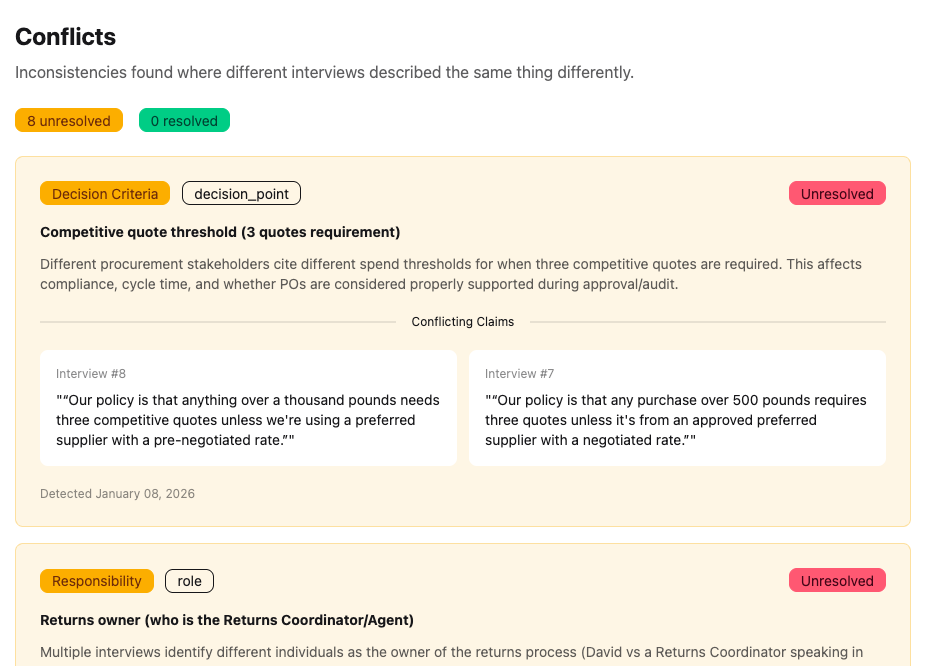The width and height of the screenshot is (930, 666).
Task: Click the Interview #7 quoted claim card
Action: (677, 407)
